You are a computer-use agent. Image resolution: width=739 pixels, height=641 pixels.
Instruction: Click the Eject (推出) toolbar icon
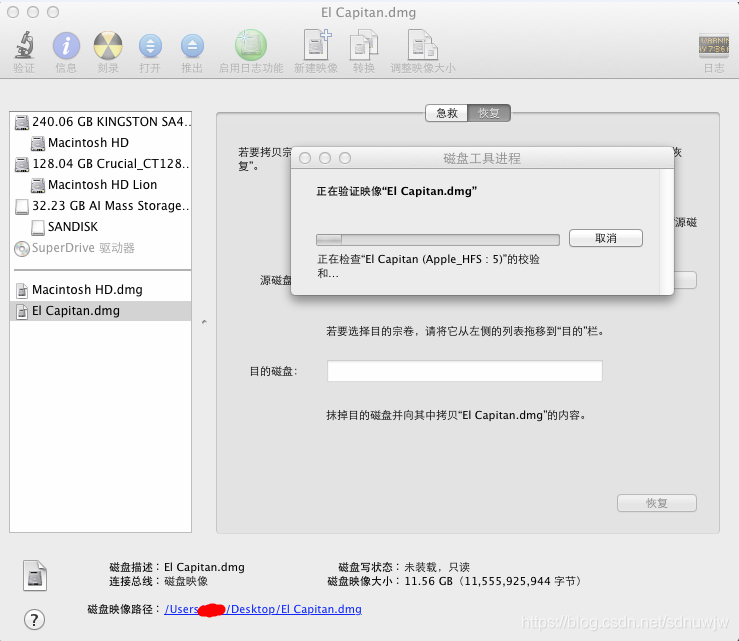[192, 46]
